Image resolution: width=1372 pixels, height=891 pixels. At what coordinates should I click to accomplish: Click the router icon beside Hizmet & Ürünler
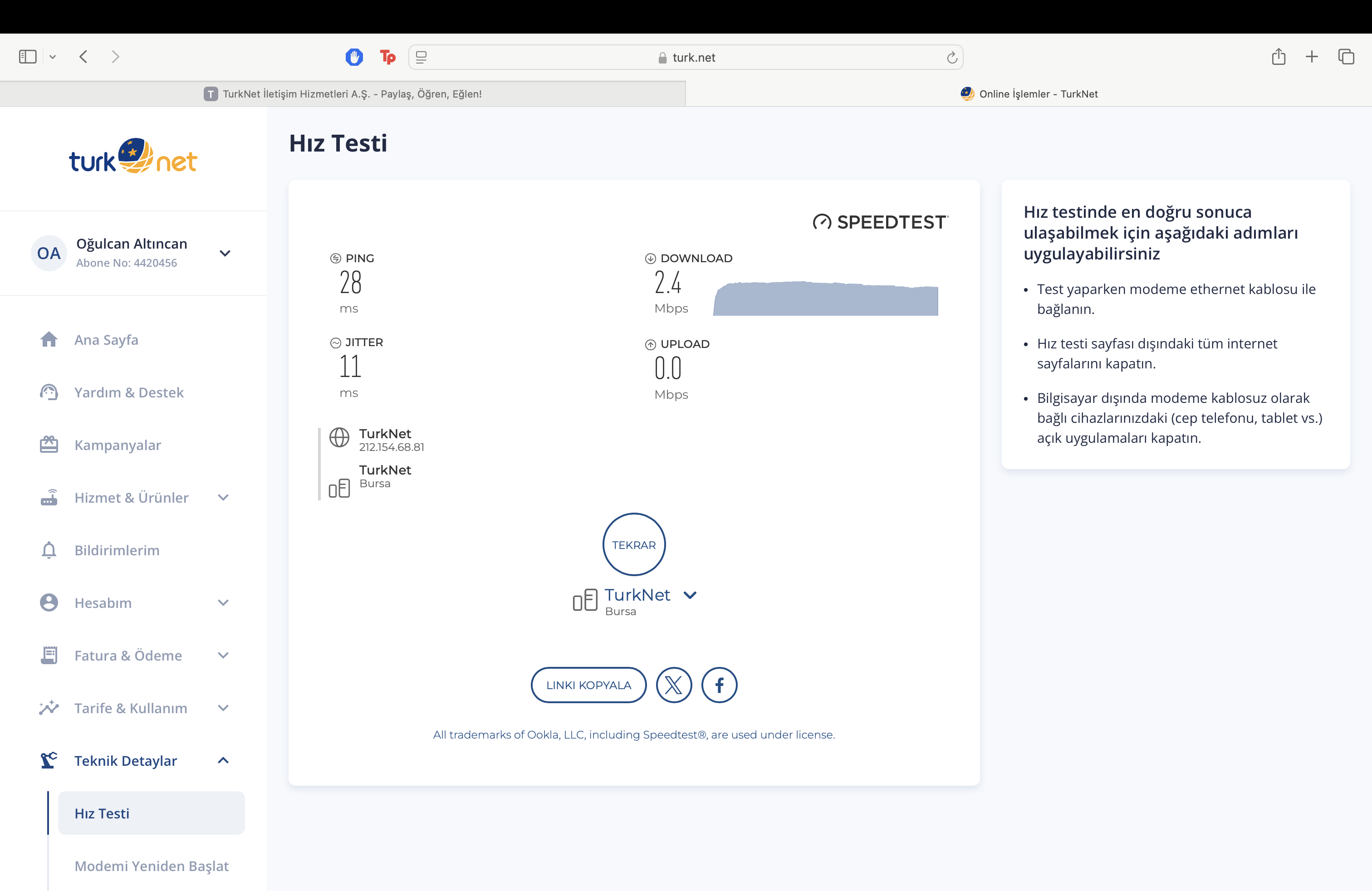point(49,497)
